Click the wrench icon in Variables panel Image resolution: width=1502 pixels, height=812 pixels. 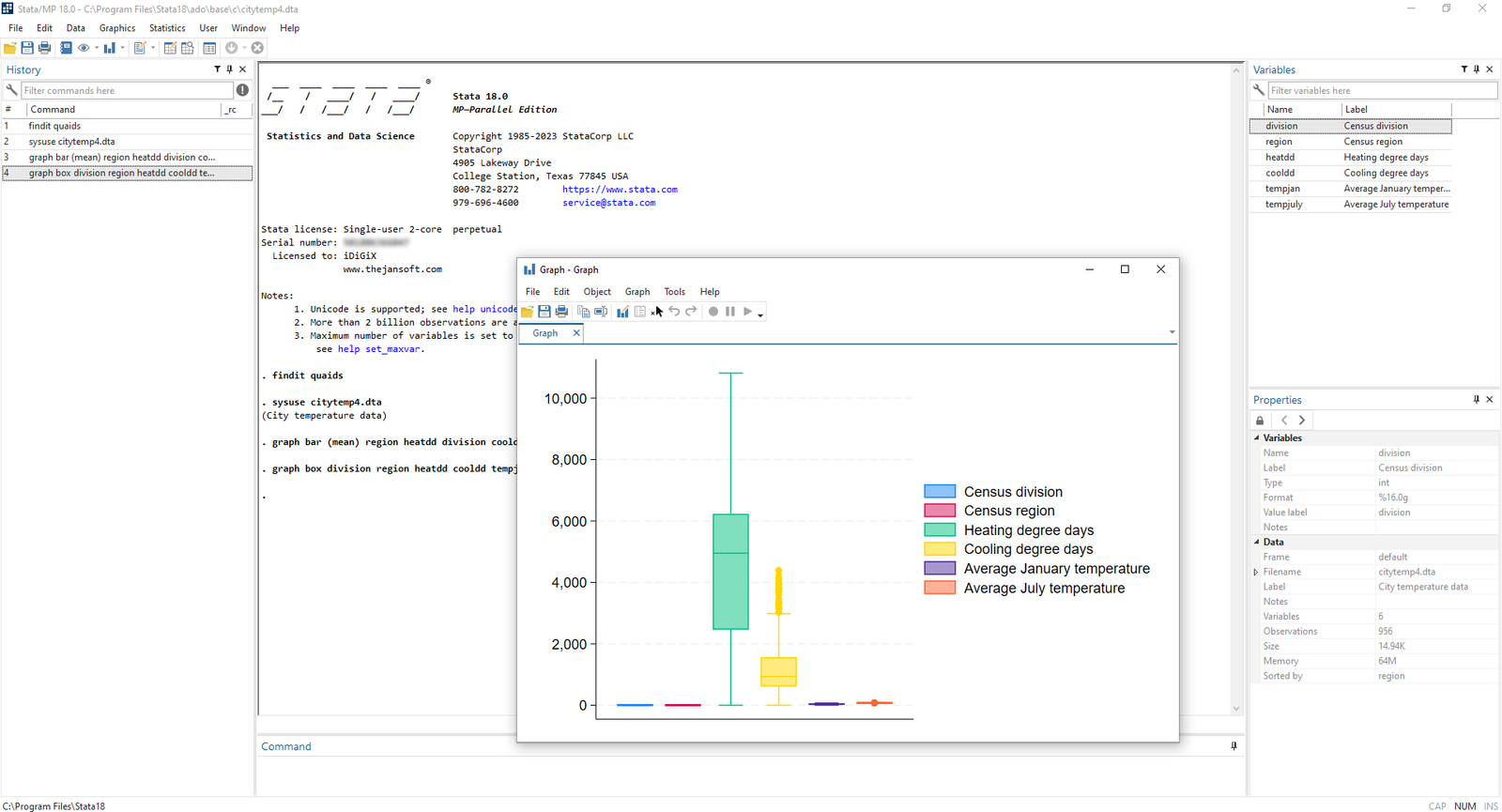pyautogui.click(x=1259, y=90)
